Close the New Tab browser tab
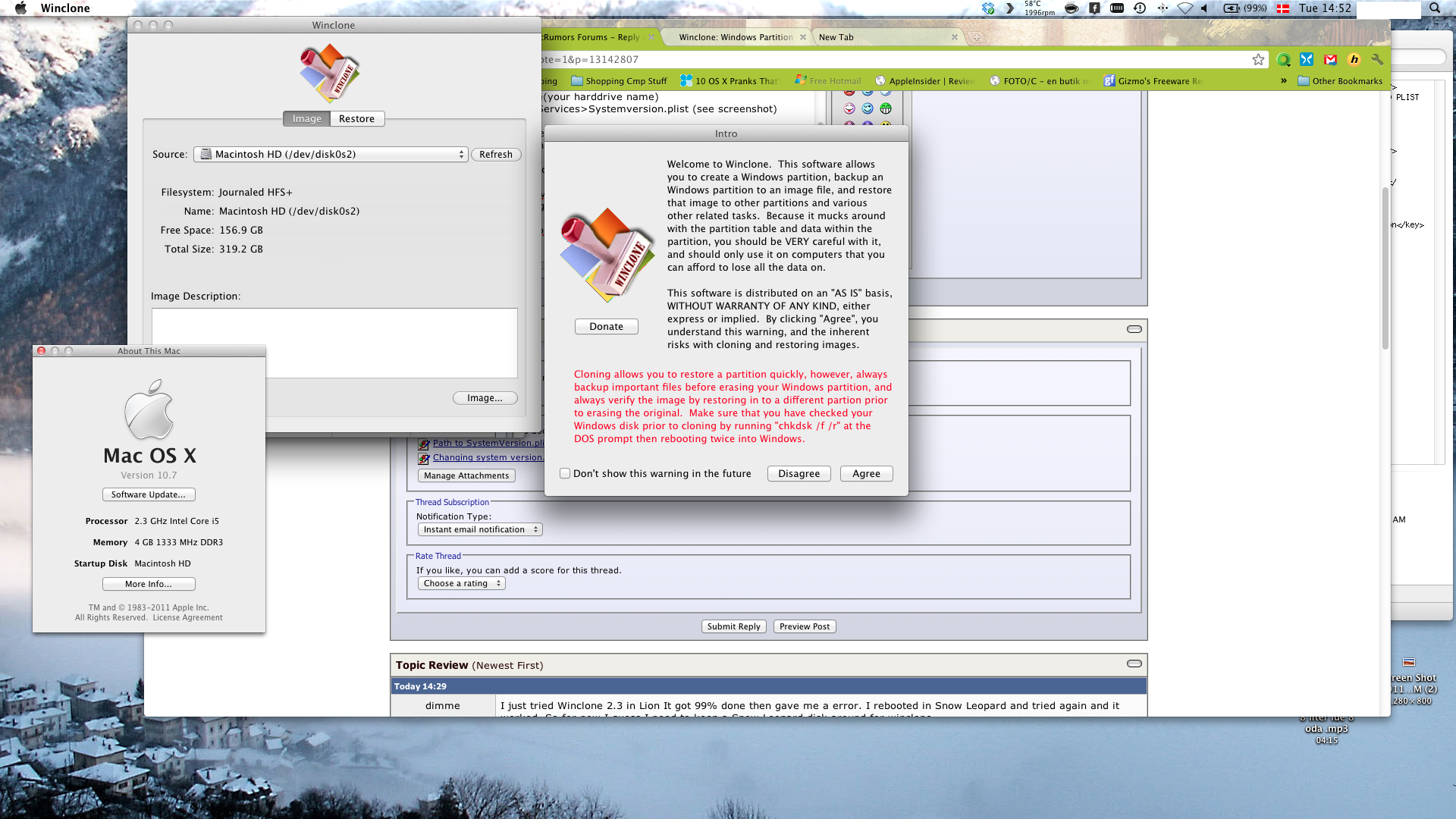Screen dimensions: 1456x819 coord(954,37)
